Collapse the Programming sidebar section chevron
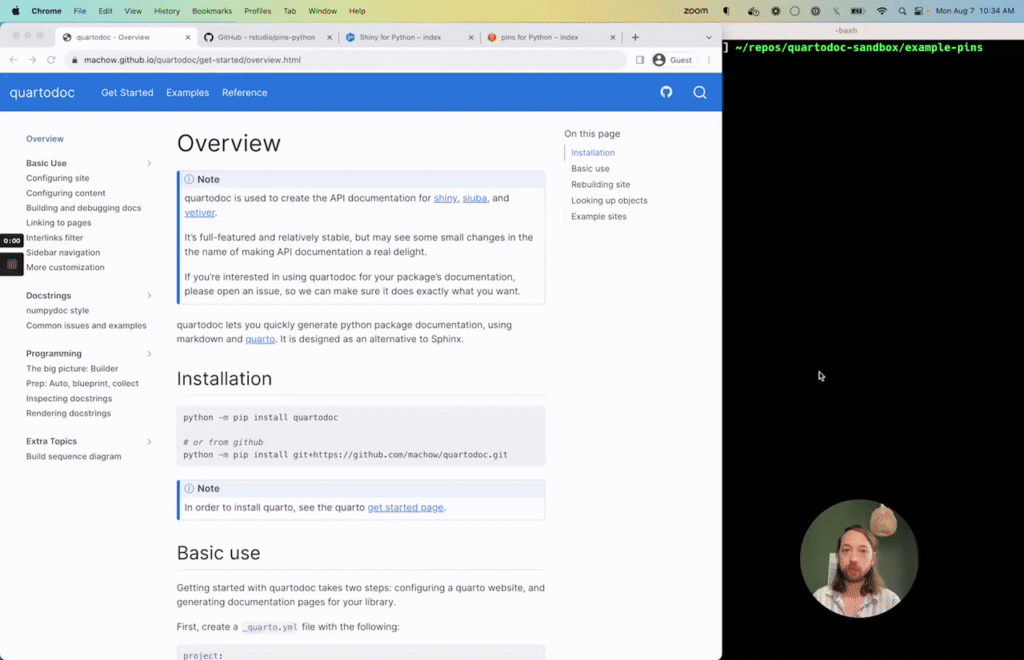Screen dimensions: 1024x660 [x=149, y=354]
